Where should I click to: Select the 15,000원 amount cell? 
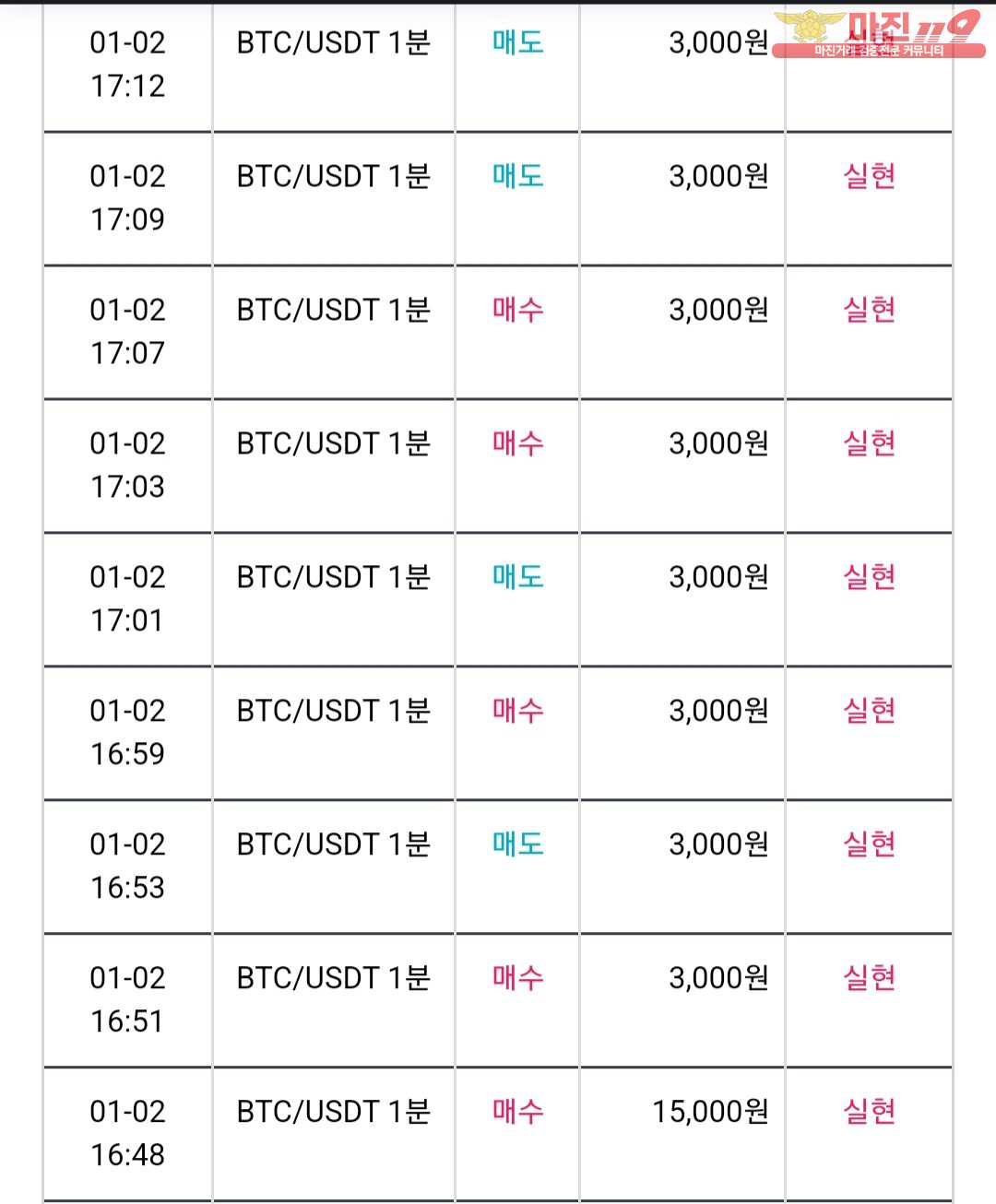click(710, 1112)
